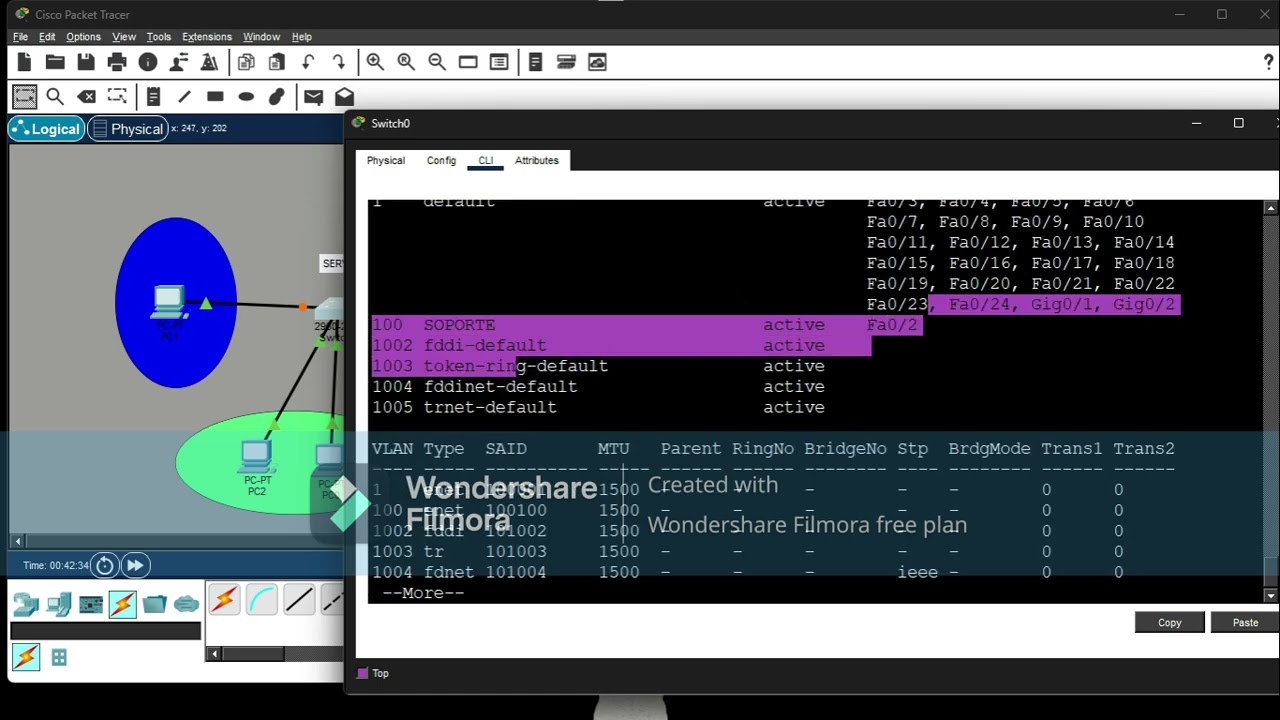Open the custom devices dialog icon
The height and width of the screenshot is (720, 1280).
click(498, 62)
